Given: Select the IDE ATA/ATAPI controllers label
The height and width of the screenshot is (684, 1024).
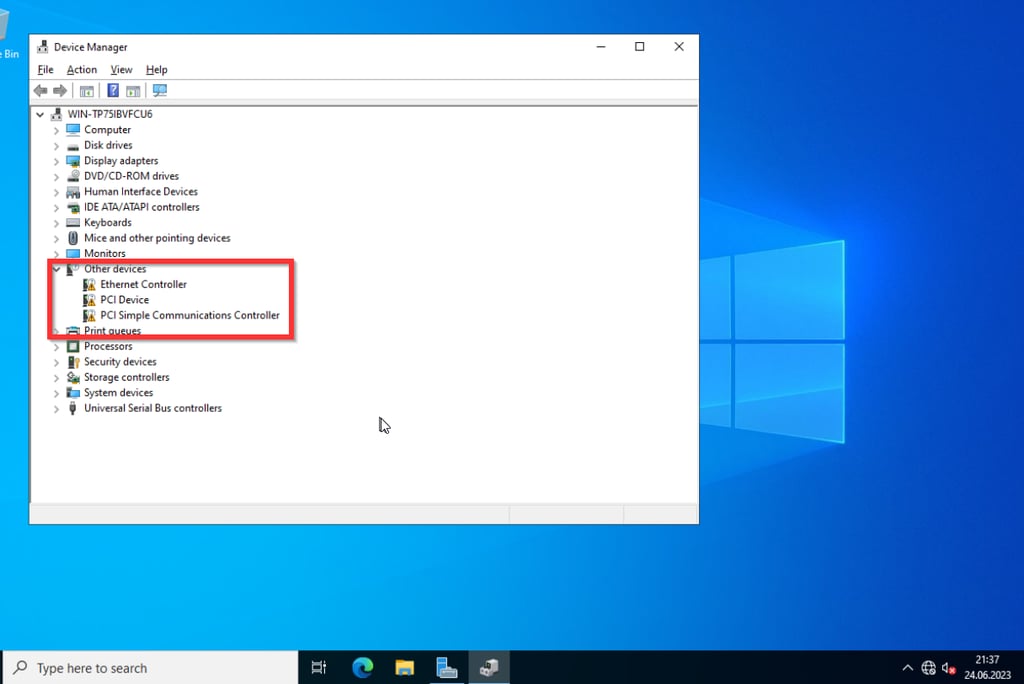Looking at the screenshot, I should tap(142, 207).
